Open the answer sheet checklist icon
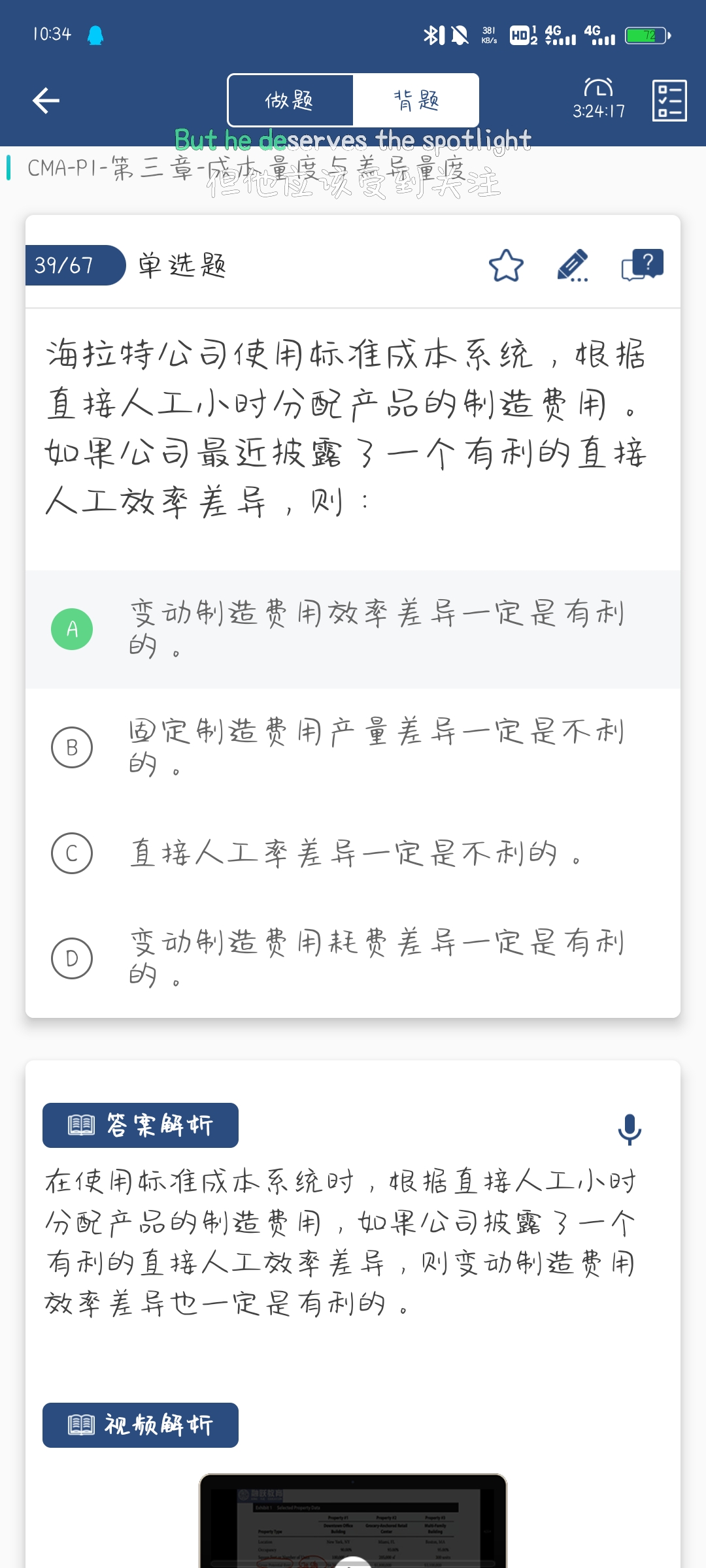Image resolution: width=706 pixels, height=1568 pixels. (669, 101)
